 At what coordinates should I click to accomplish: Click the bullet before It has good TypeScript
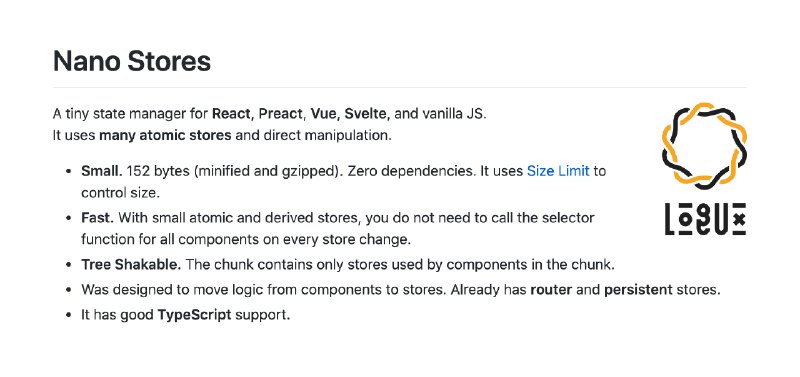(x=69, y=315)
